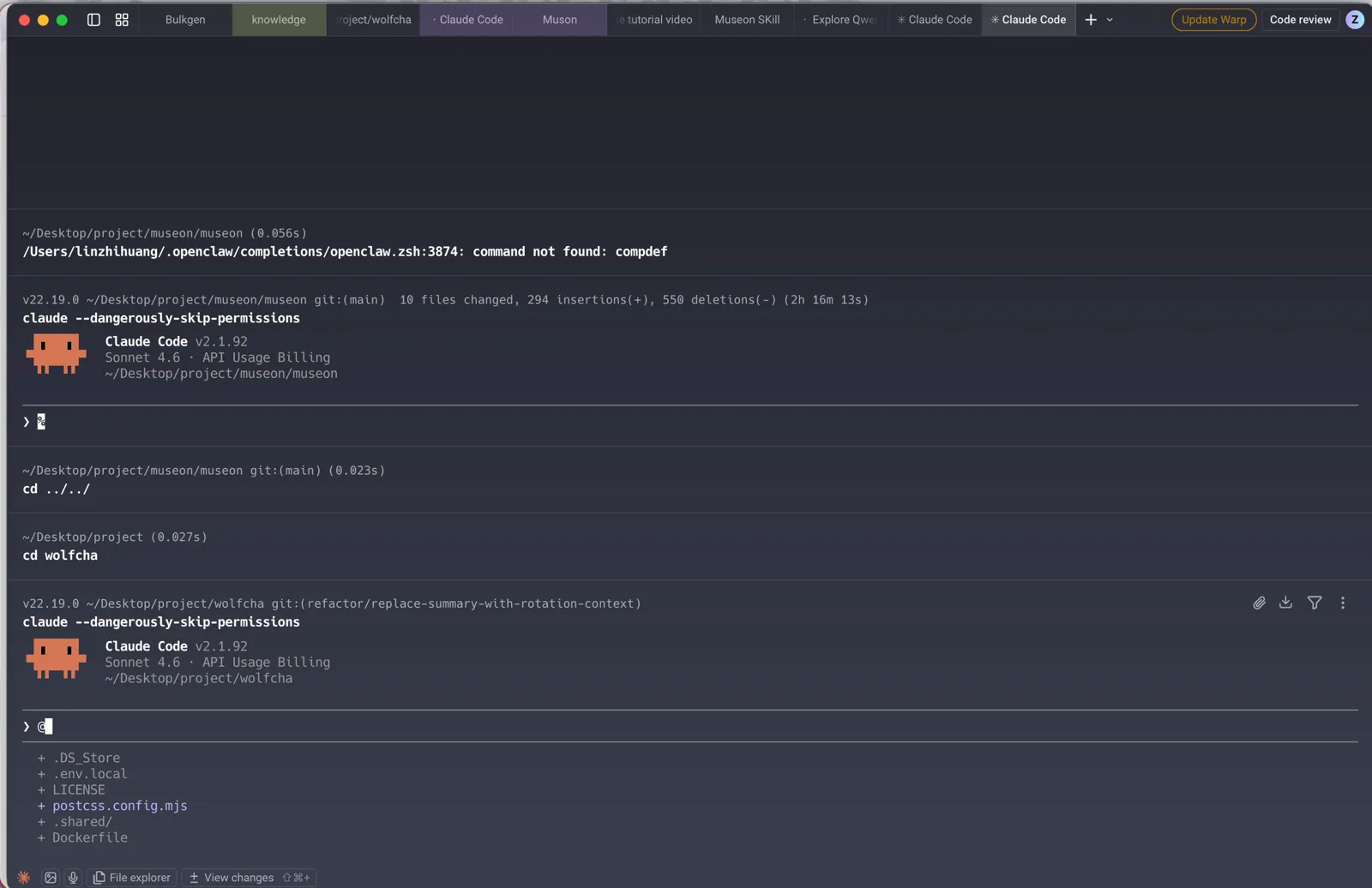Image resolution: width=1372 pixels, height=888 pixels.
Task: Activate the microphone voice input icon
Action: (x=73, y=878)
